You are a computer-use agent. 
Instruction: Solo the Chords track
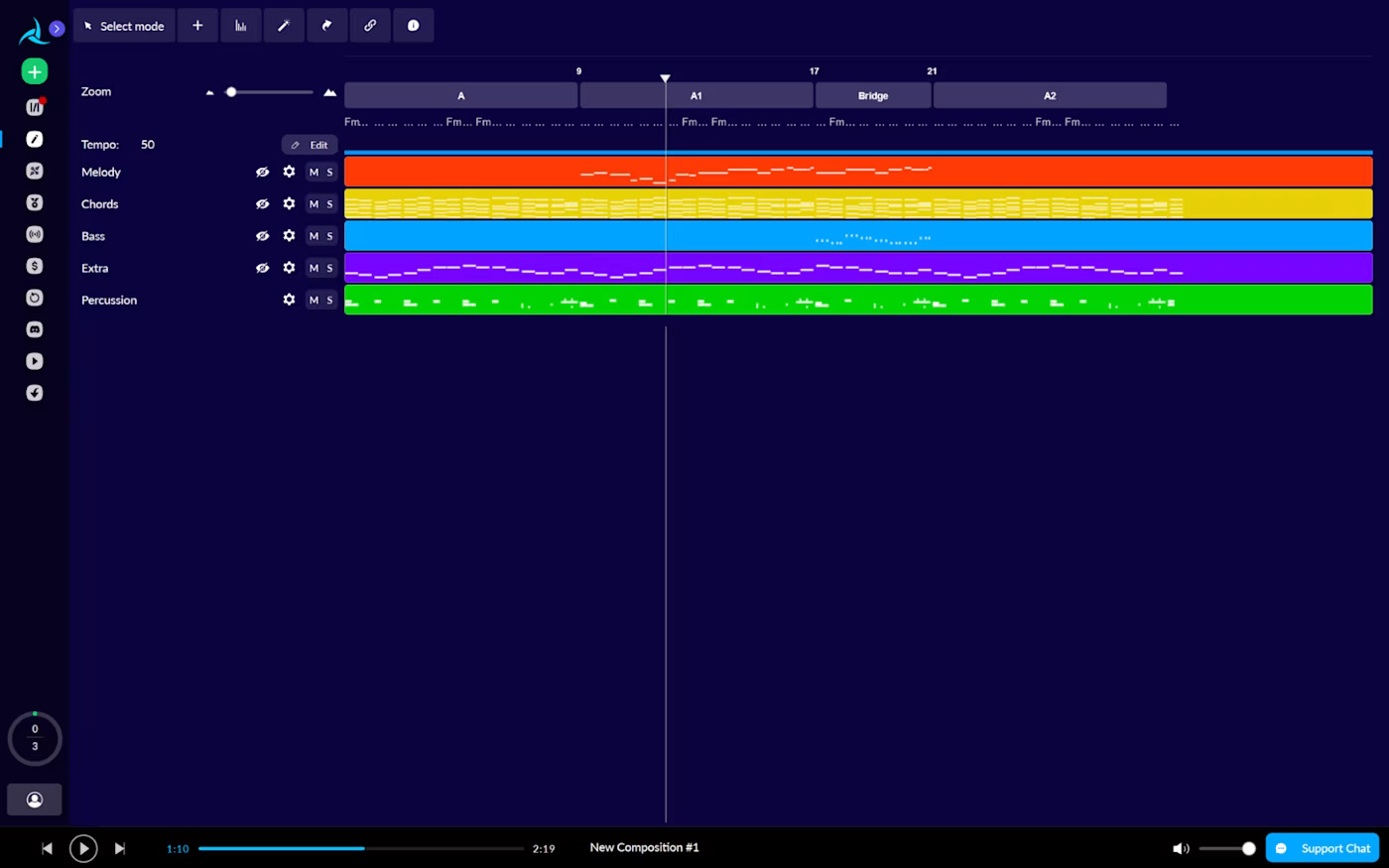(x=330, y=204)
